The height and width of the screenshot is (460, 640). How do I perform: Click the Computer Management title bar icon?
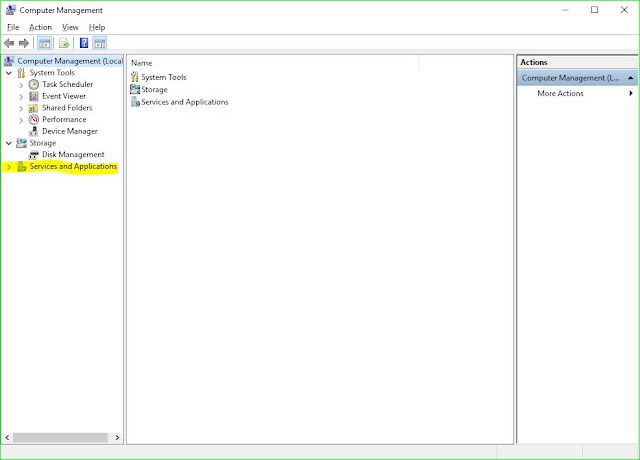(11, 10)
